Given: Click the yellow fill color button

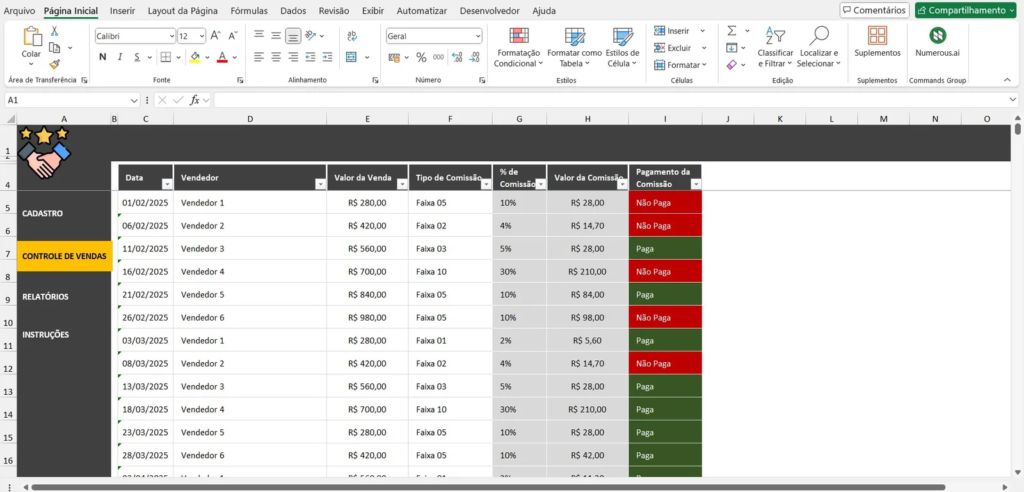Looking at the screenshot, I should pos(195,58).
